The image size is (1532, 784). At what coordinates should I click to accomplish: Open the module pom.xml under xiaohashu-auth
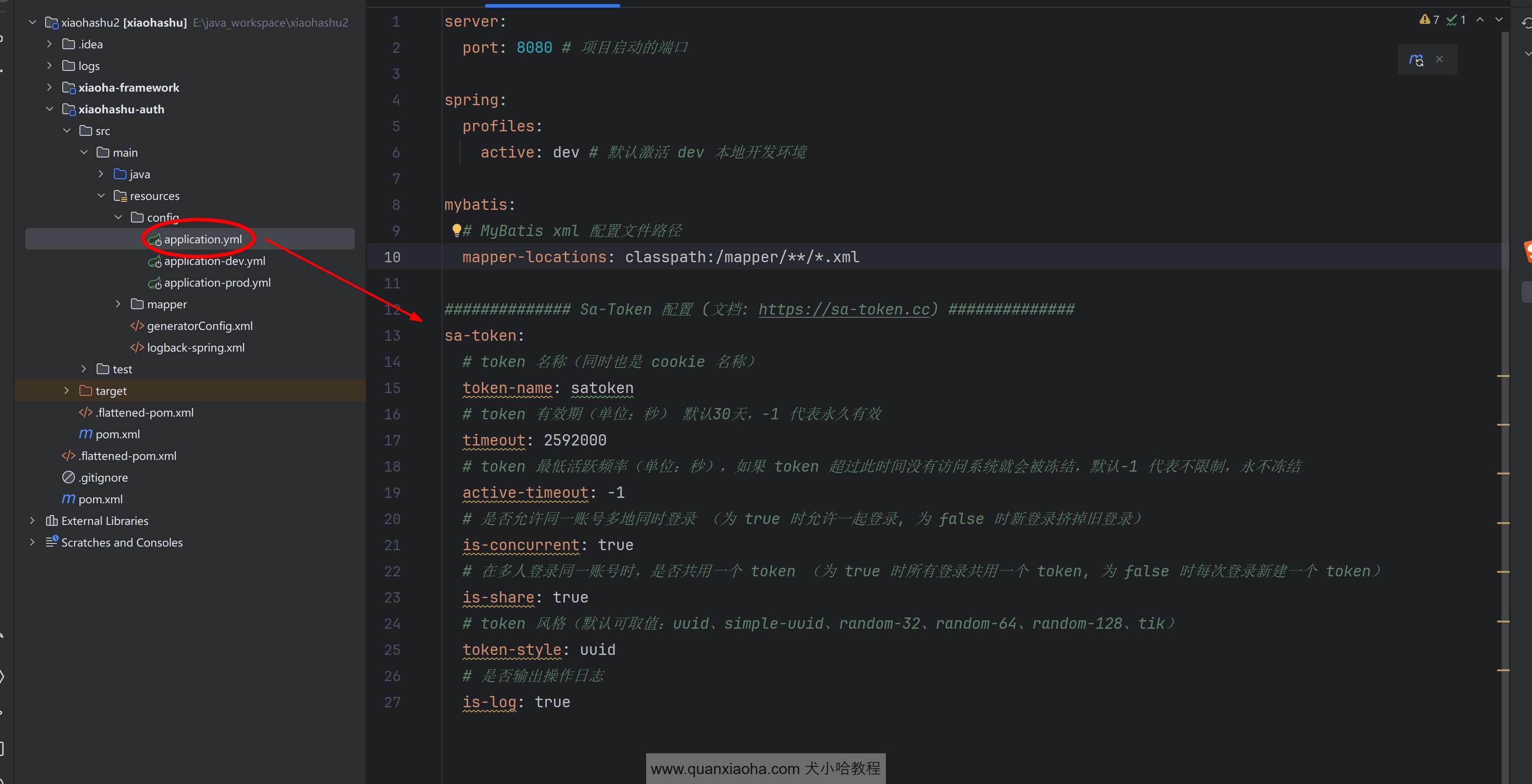pos(117,435)
